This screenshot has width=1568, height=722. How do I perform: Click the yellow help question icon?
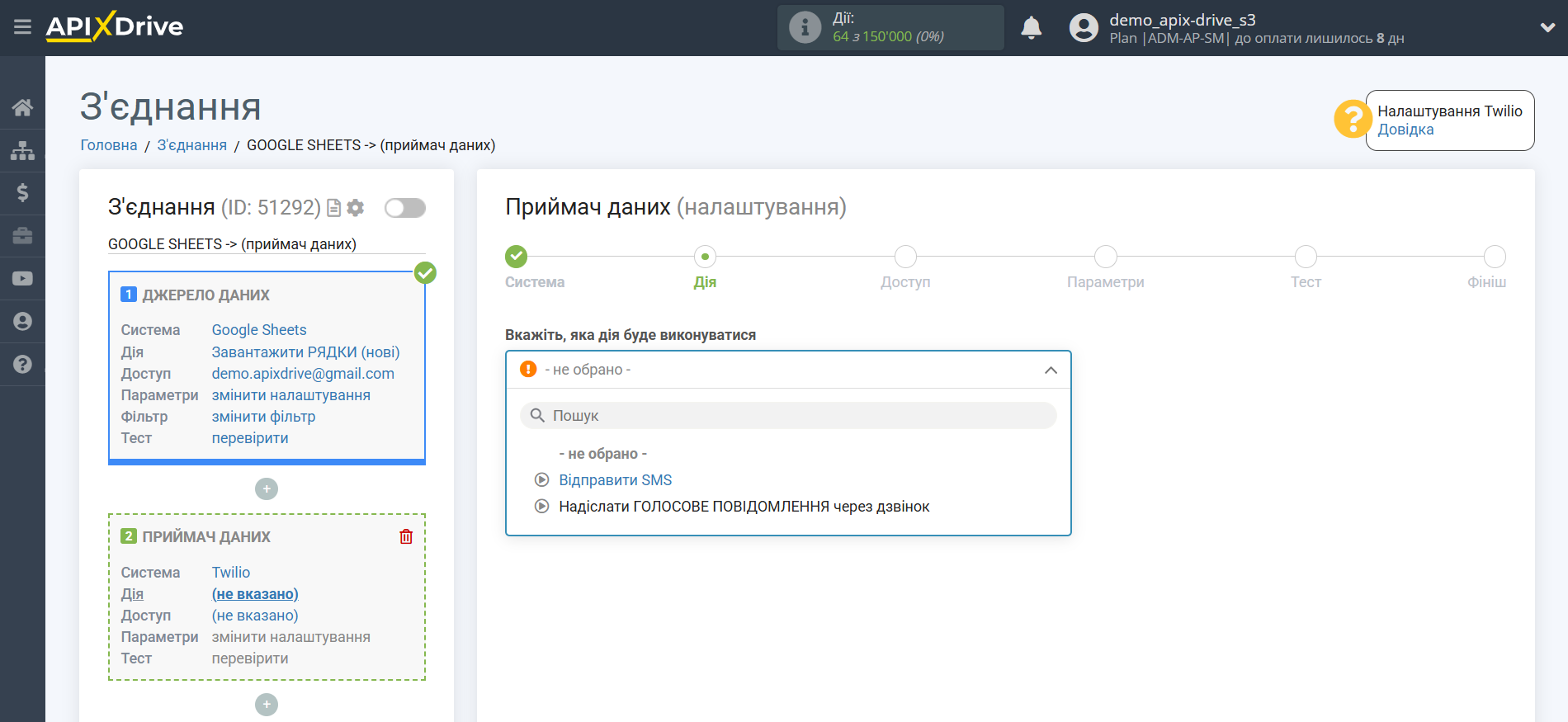click(1353, 120)
